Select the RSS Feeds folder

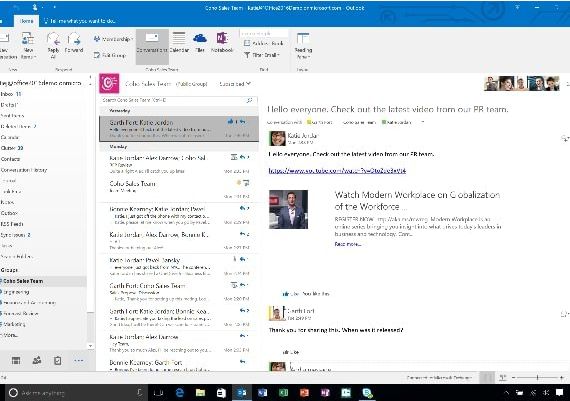12,224
